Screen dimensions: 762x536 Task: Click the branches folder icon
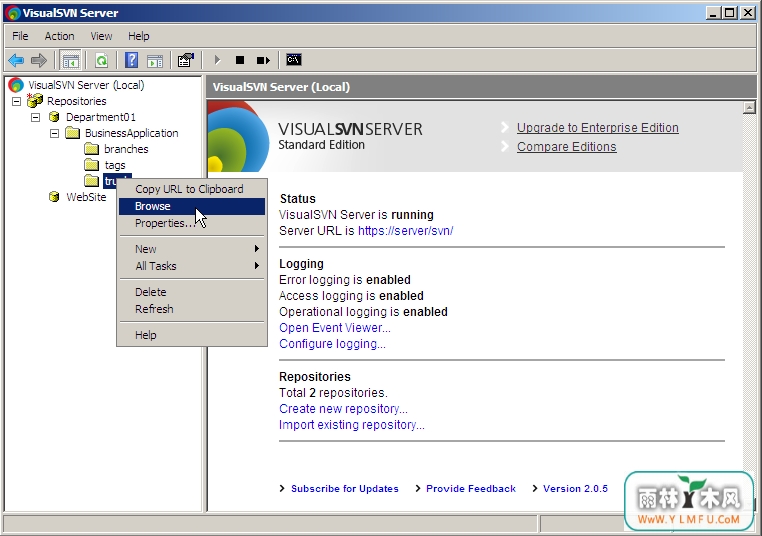91,149
